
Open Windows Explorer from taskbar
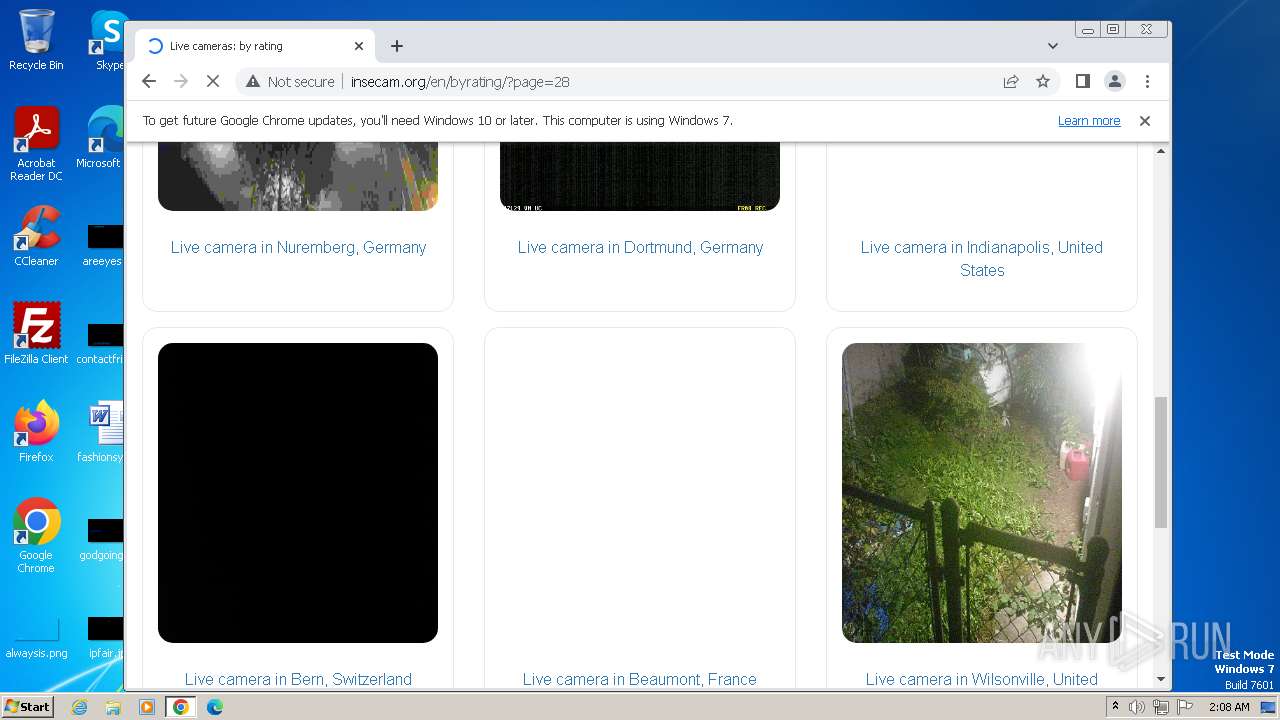tap(113, 707)
